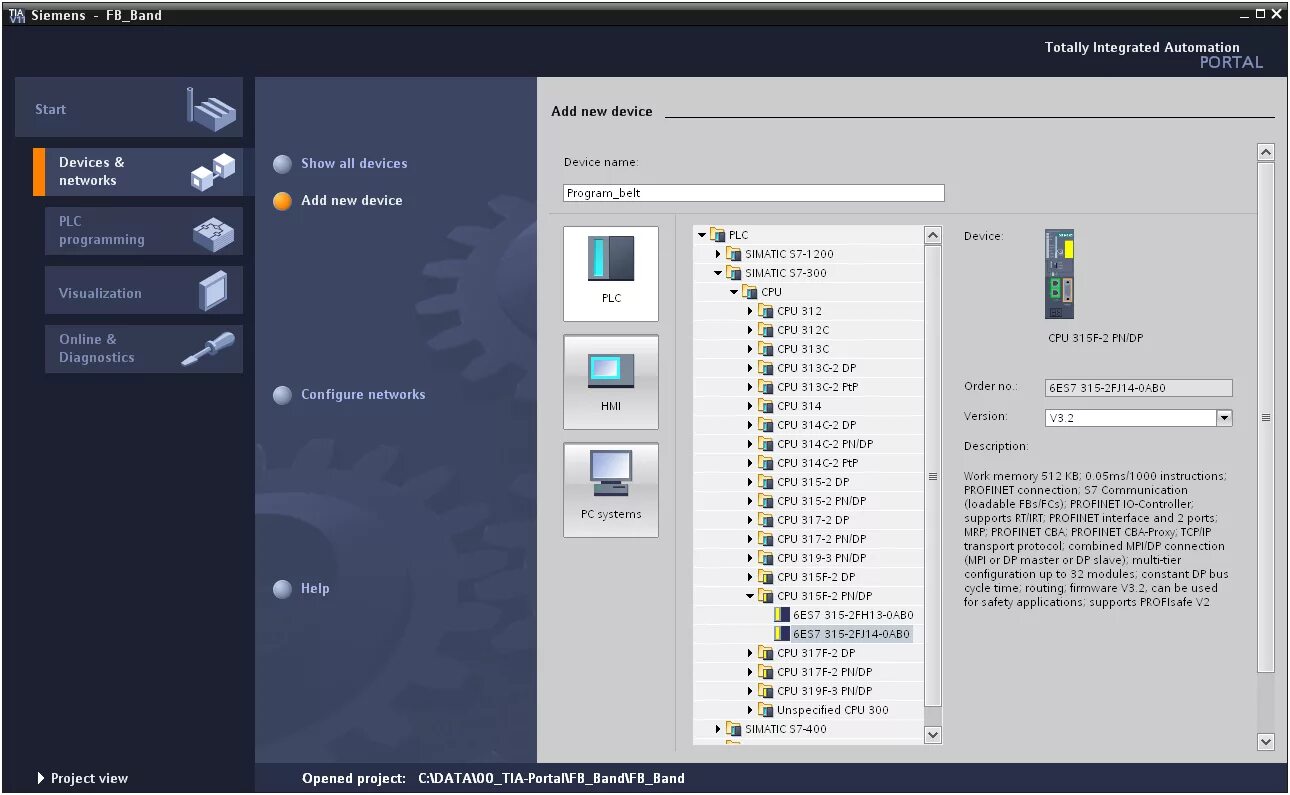Screen dimensions: 1290x795
Task: Expand the Project view arrow
Action: click(41, 778)
